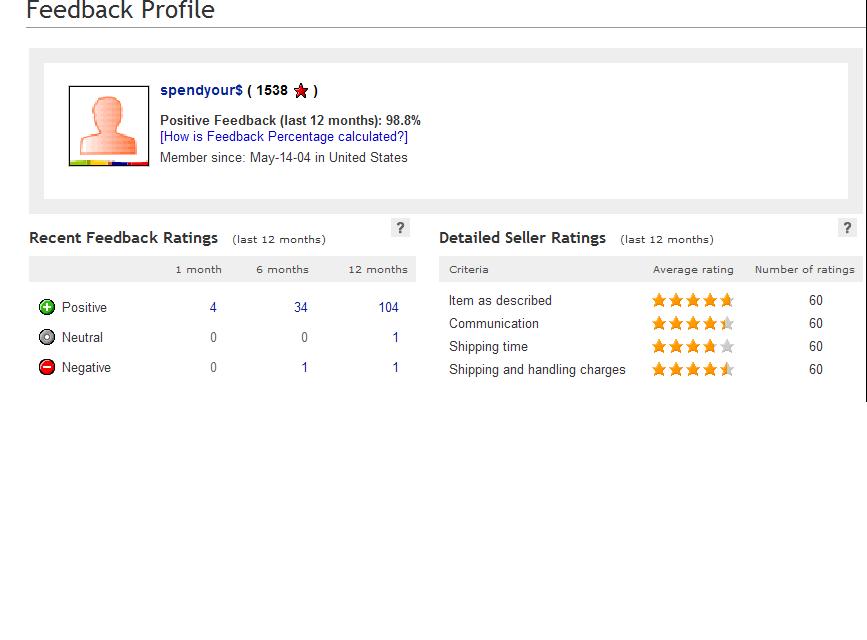The image size is (867, 640).
Task: Click the Communication star rating
Action: tap(693, 323)
